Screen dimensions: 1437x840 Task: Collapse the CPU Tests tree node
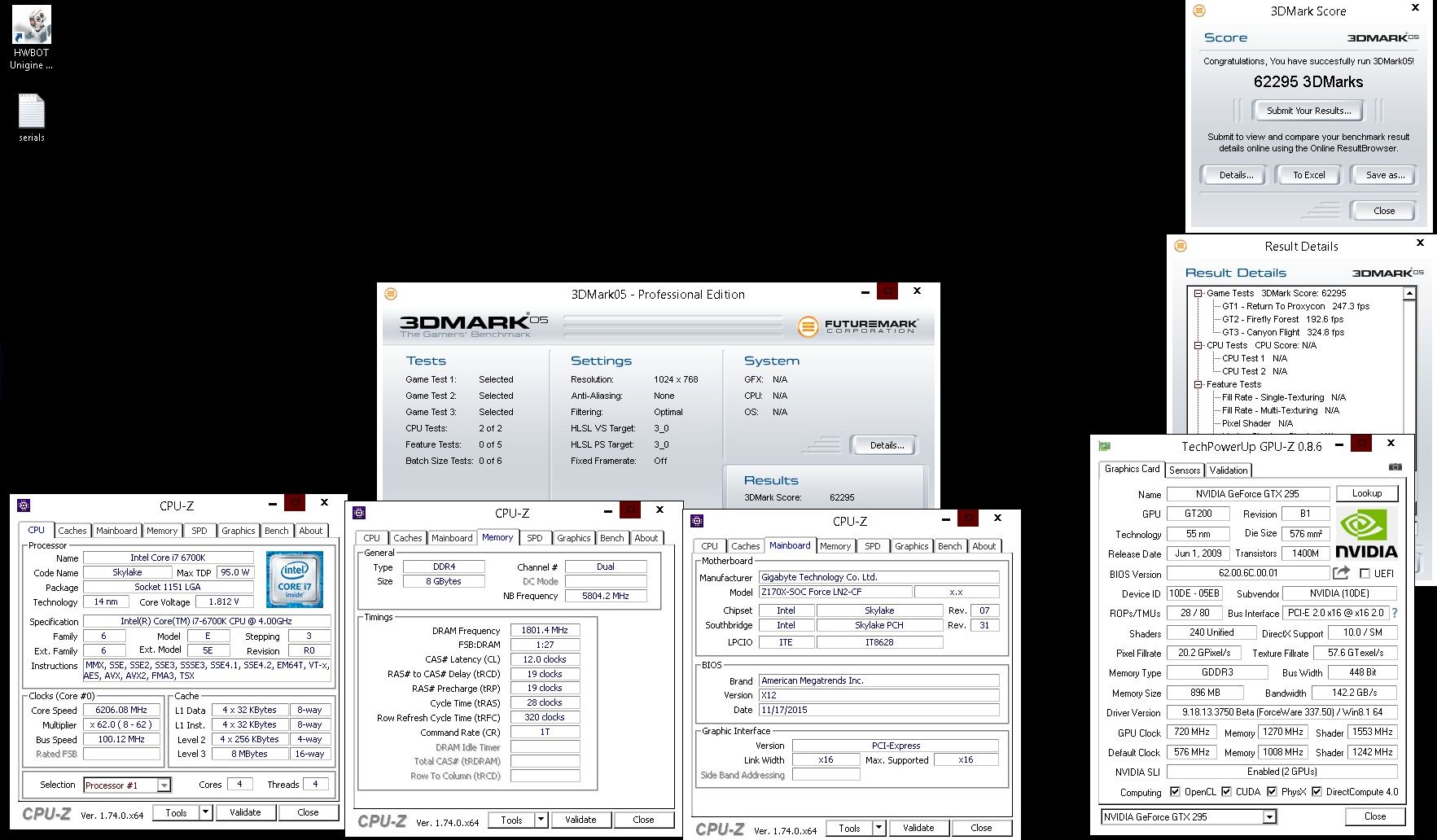(x=1198, y=346)
